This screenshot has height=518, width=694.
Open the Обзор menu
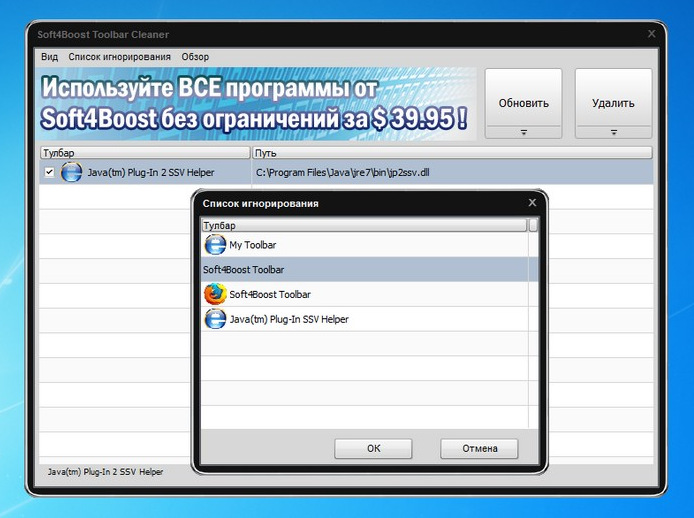pos(195,57)
